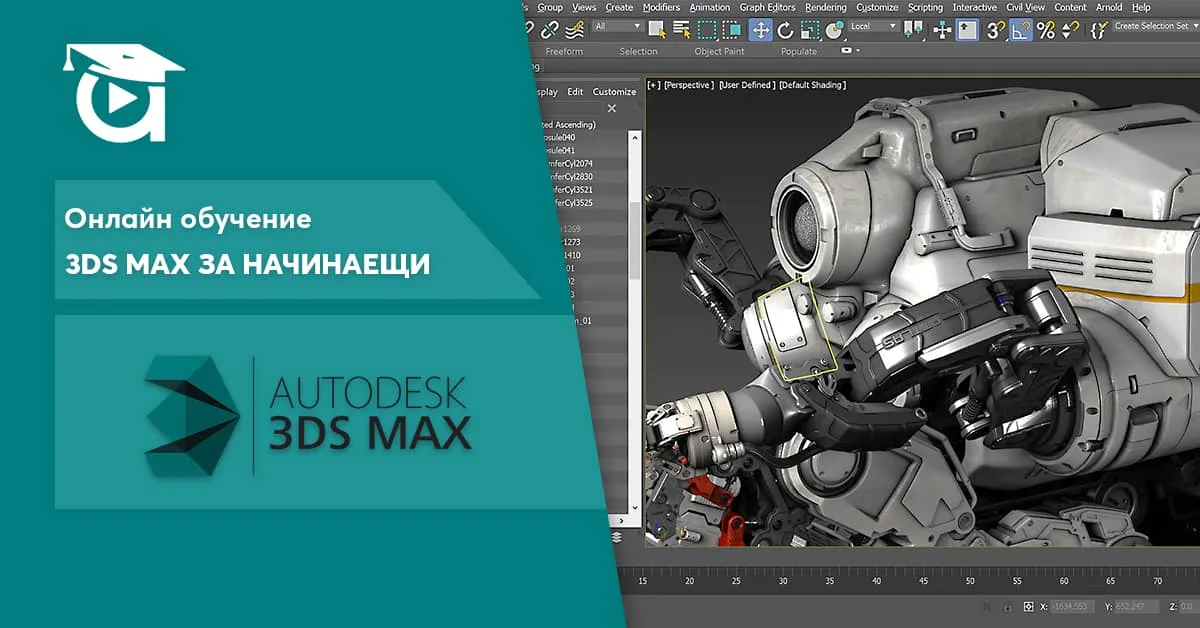Activate the Select and Scale tool
Image resolution: width=1200 pixels, height=628 pixels.
[x=810, y=29]
